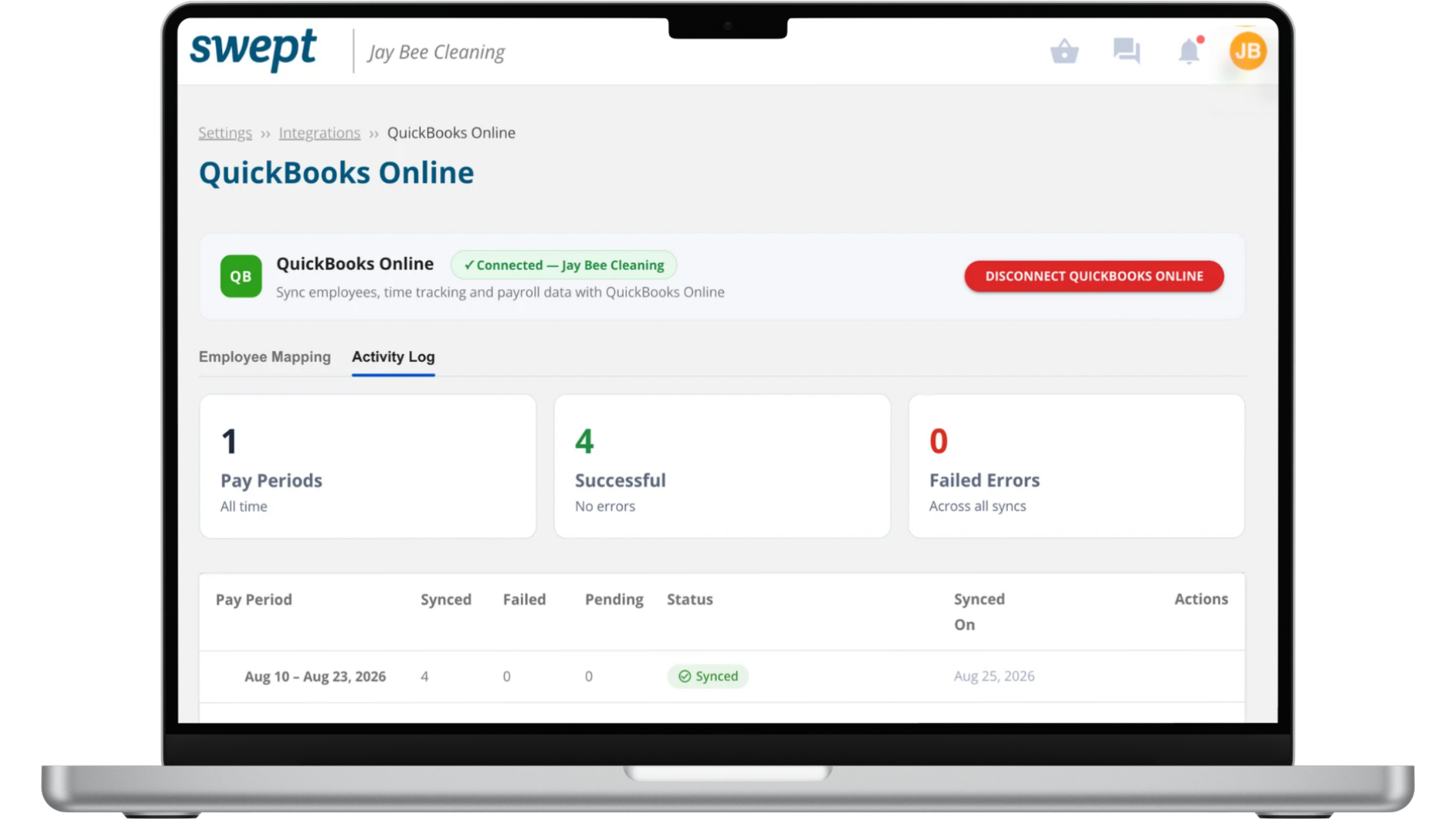The image size is (1456, 819).
Task: Select the Activity Log tab
Action: click(393, 356)
